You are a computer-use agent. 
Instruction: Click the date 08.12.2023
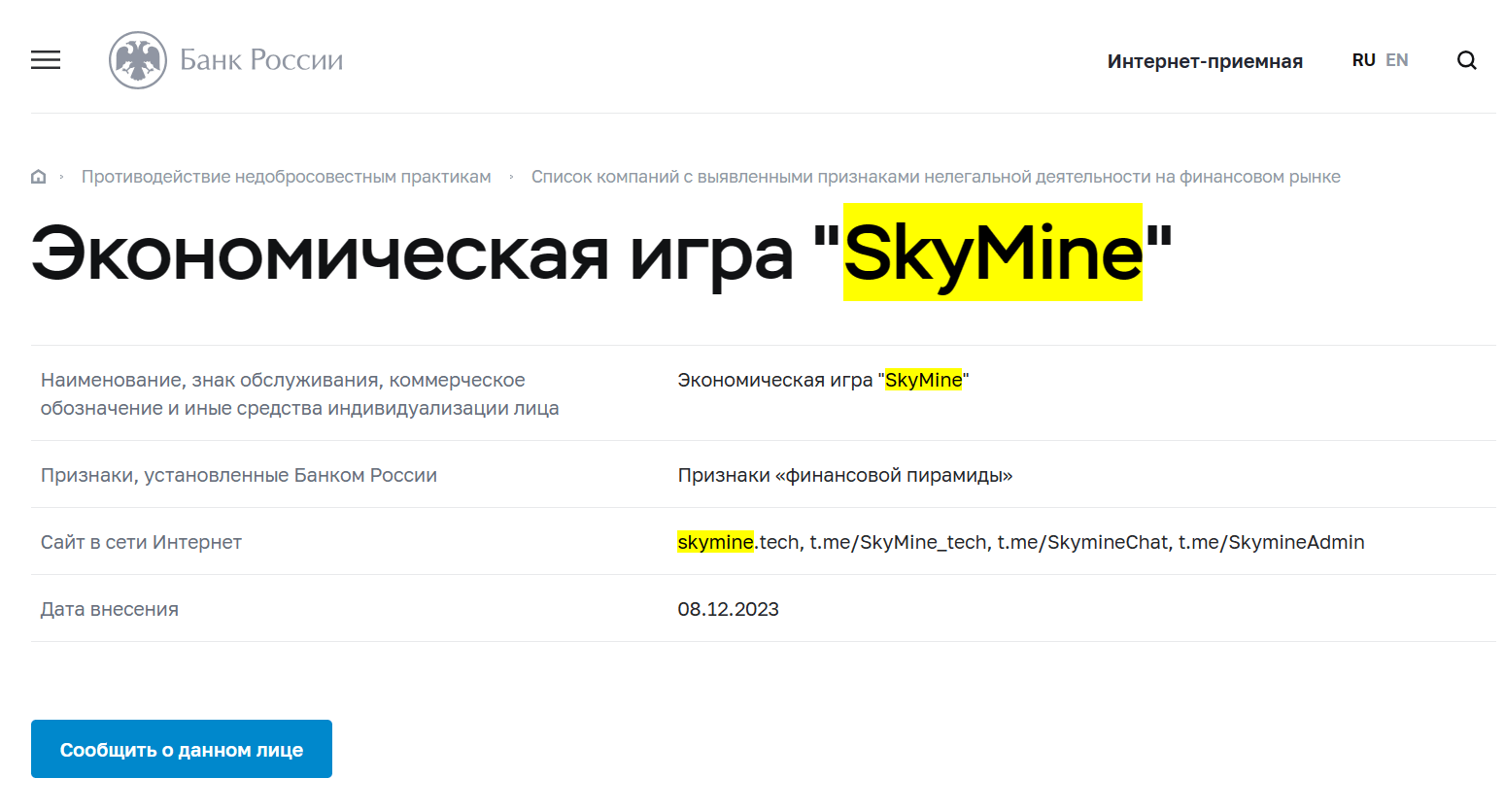coord(729,609)
